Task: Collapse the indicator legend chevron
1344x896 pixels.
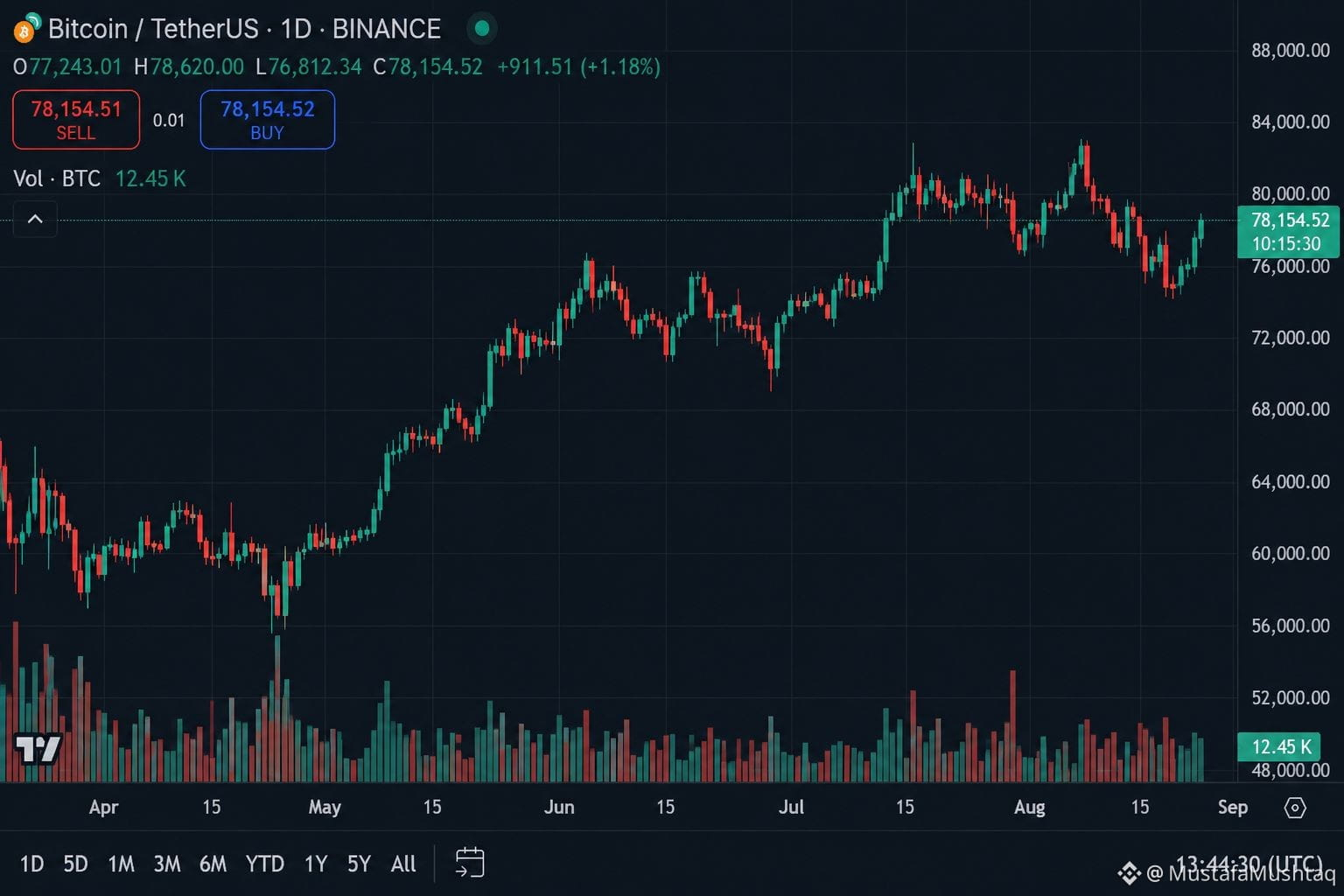Action: pyautogui.click(x=35, y=219)
